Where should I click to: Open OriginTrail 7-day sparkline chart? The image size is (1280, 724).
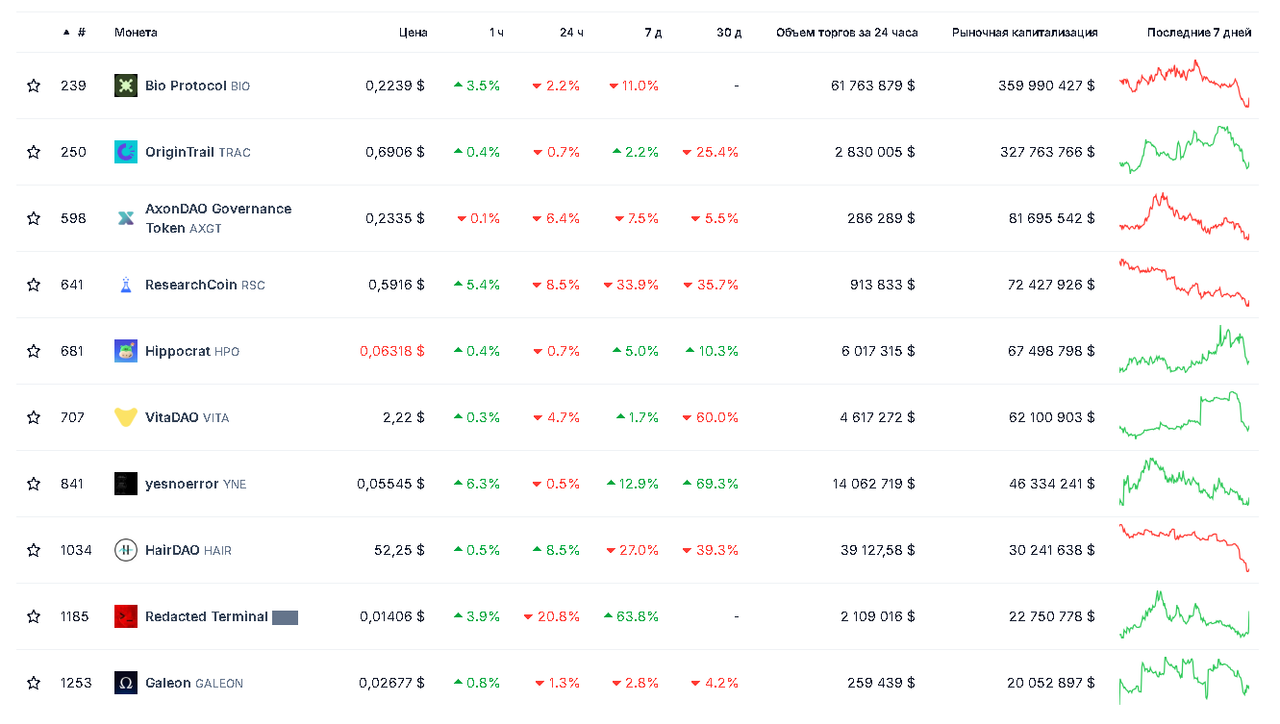pos(1184,150)
